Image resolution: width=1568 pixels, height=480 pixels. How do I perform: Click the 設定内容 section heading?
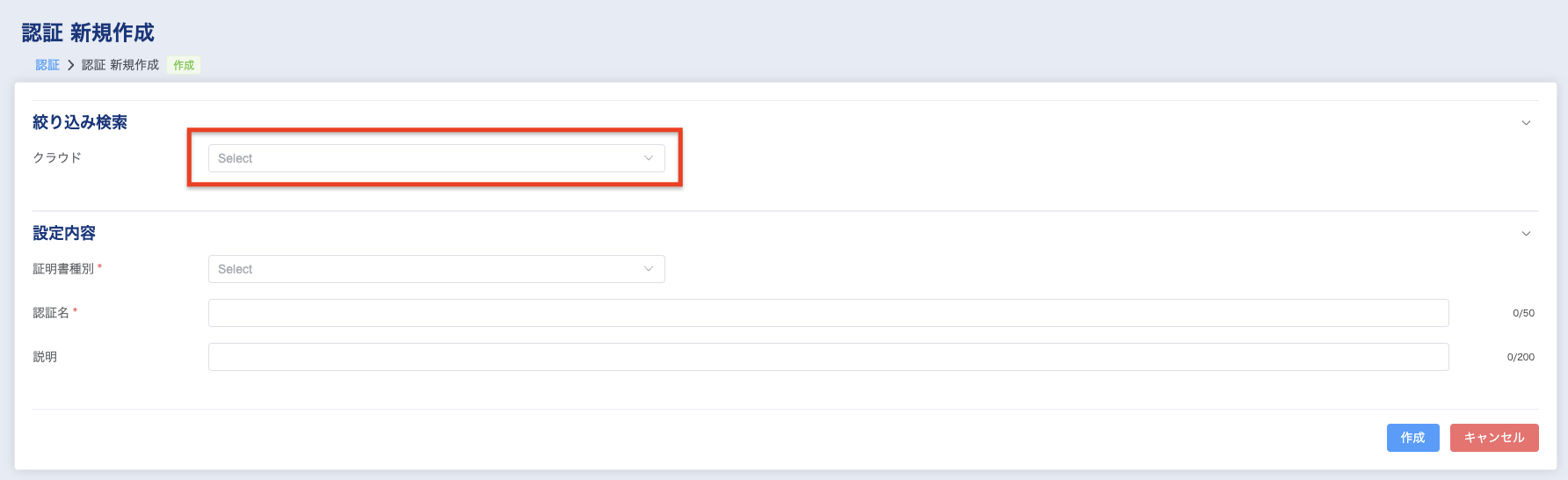64,233
